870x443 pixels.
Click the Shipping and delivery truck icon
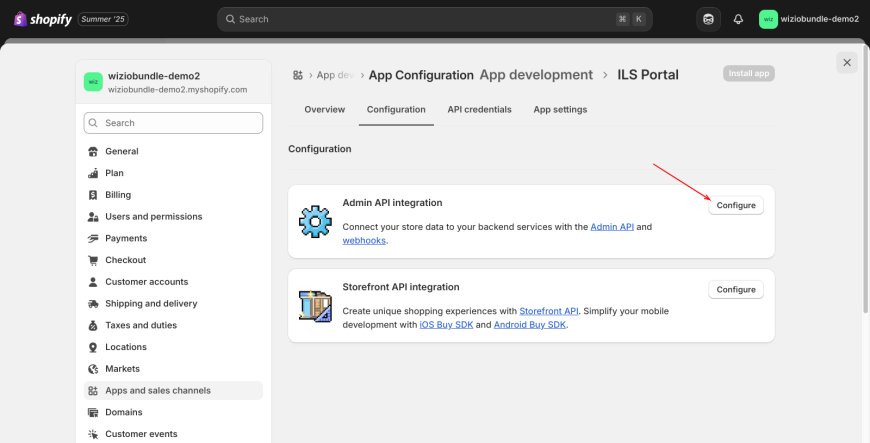[x=93, y=304]
